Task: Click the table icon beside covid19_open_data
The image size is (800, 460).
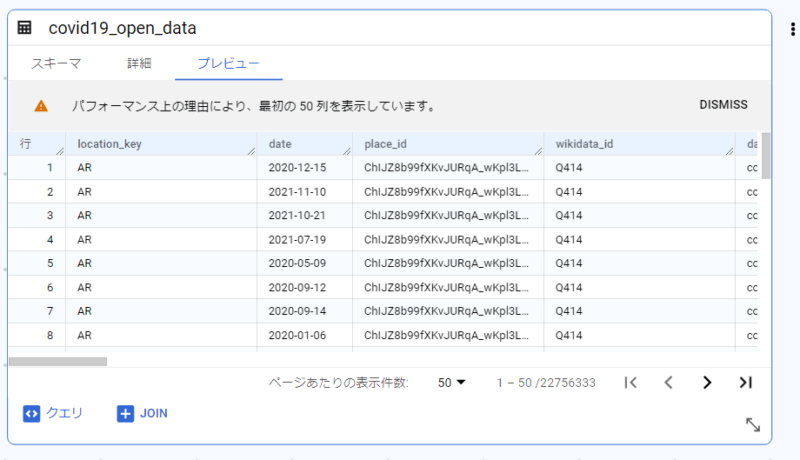Action: 24,28
